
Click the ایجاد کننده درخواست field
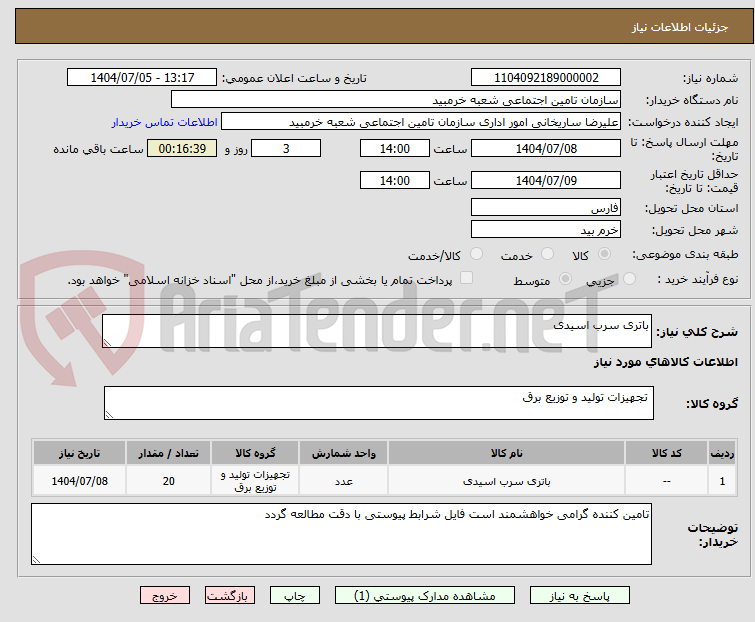point(421,122)
